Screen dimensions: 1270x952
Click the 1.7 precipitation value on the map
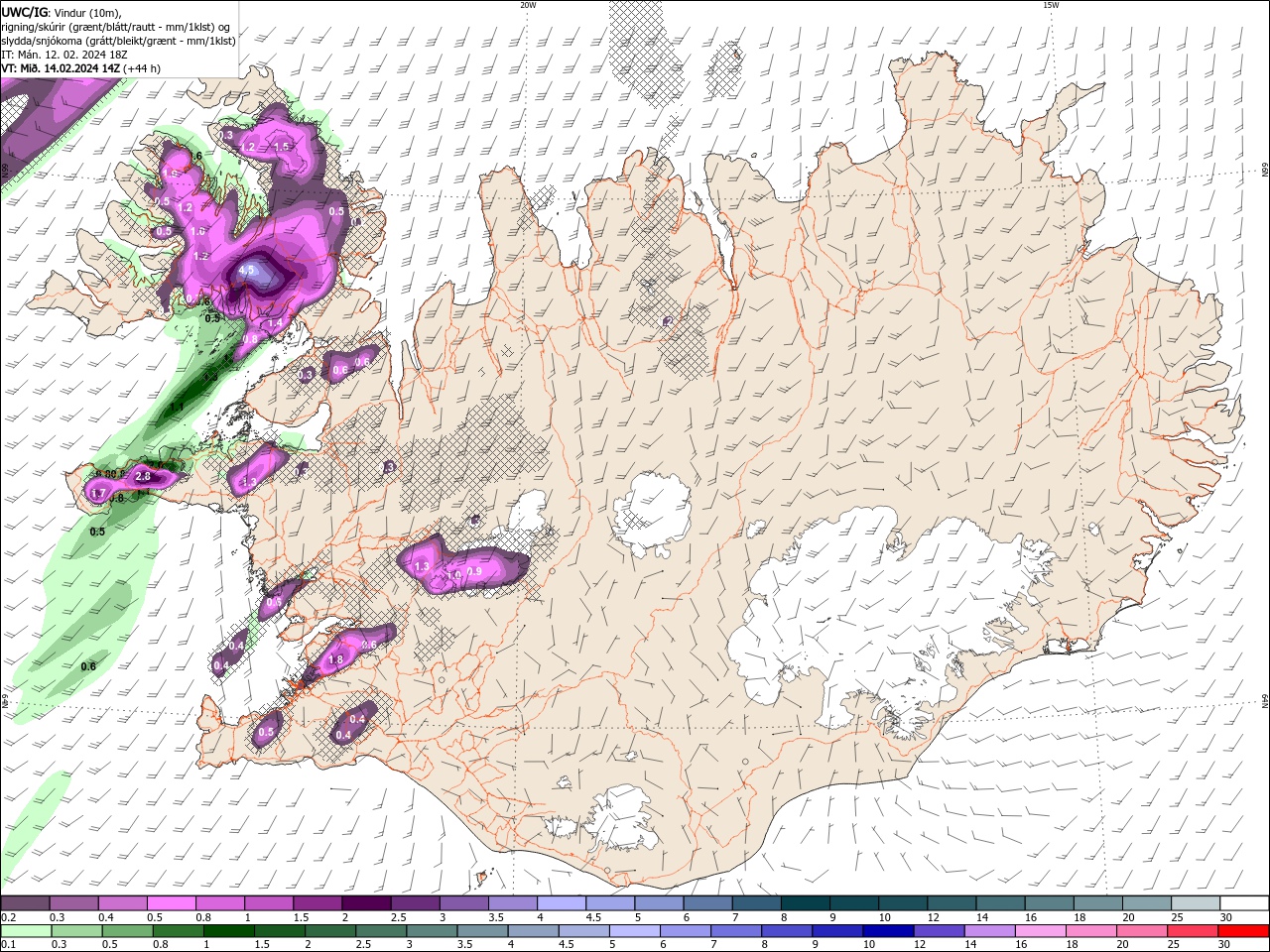(x=97, y=493)
